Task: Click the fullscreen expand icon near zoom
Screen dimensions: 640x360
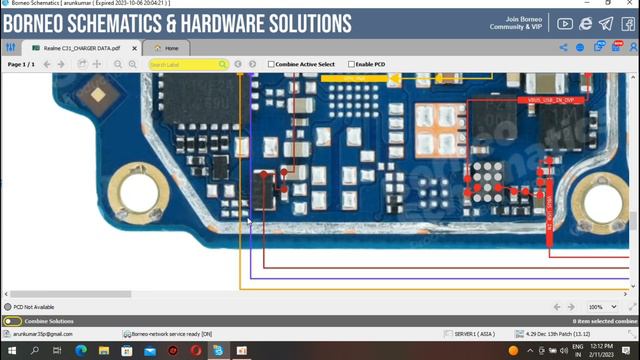Action: tap(632, 307)
